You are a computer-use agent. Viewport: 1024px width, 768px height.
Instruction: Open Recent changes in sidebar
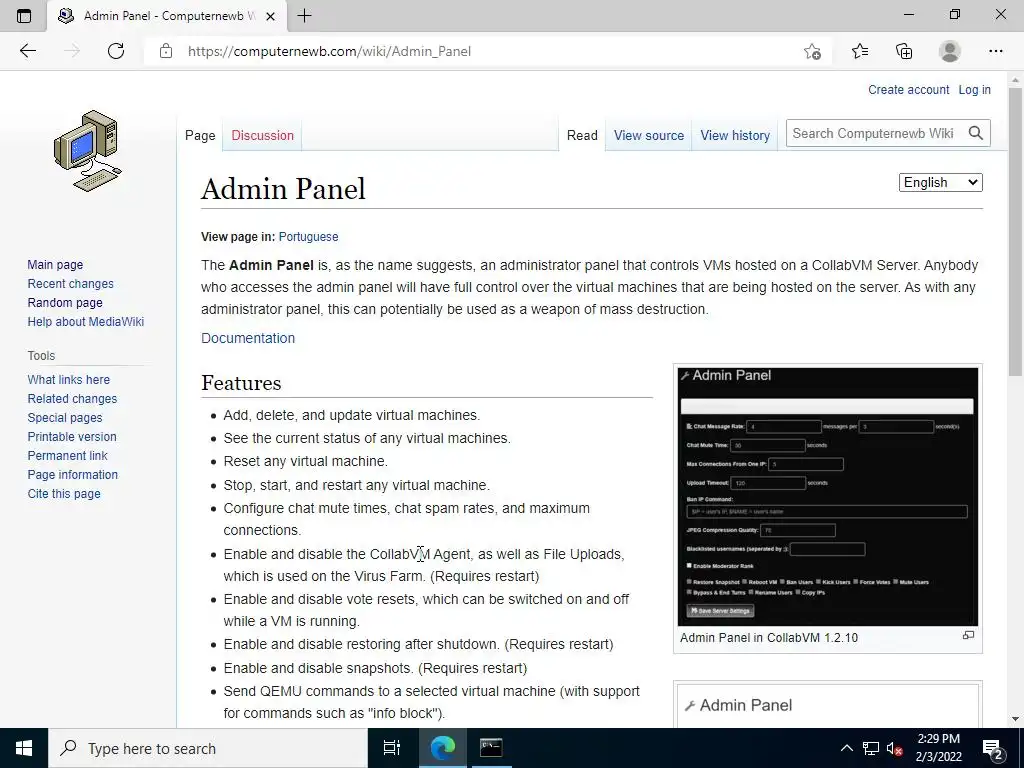pos(71,283)
